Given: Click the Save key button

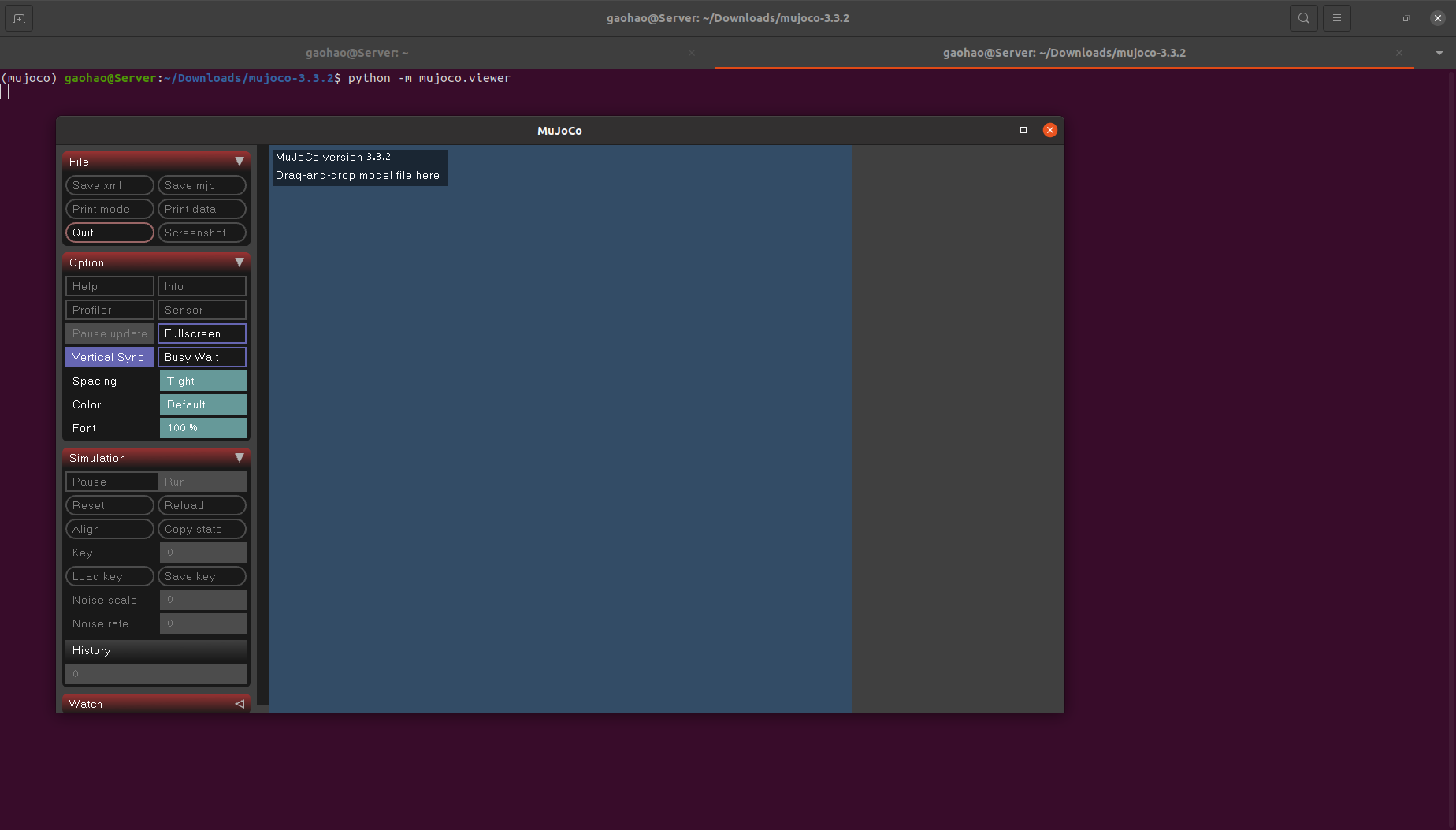Looking at the screenshot, I should [202, 576].
